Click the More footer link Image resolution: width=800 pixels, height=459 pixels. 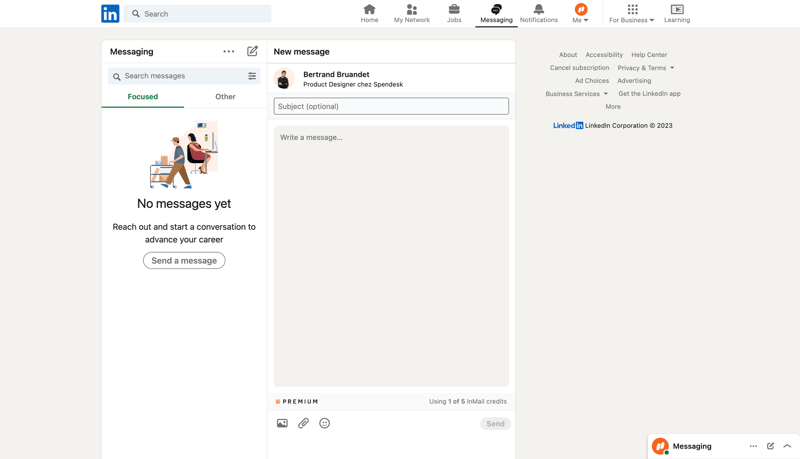click(613, 107)
